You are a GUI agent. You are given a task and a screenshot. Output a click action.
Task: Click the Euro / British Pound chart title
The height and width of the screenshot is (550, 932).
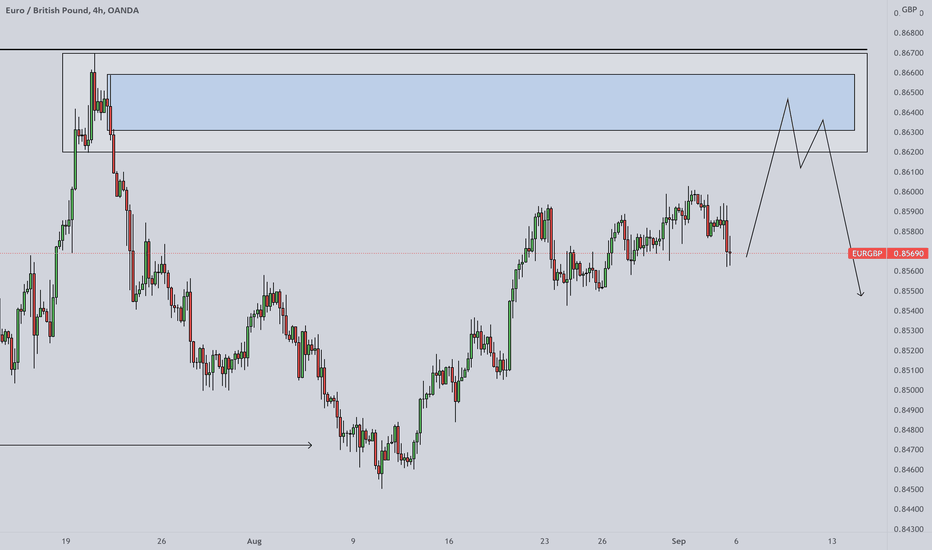pos(72,10)
